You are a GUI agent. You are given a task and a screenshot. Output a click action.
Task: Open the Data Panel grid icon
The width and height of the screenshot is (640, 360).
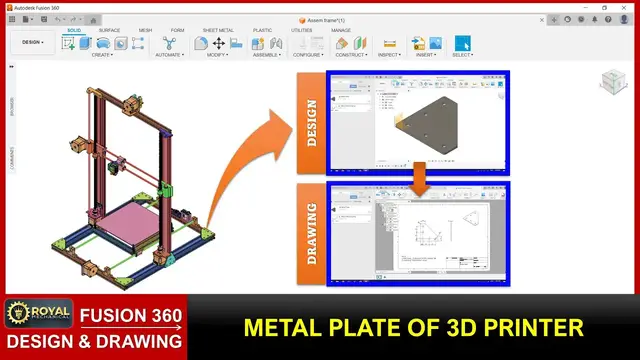coord(12,19)
